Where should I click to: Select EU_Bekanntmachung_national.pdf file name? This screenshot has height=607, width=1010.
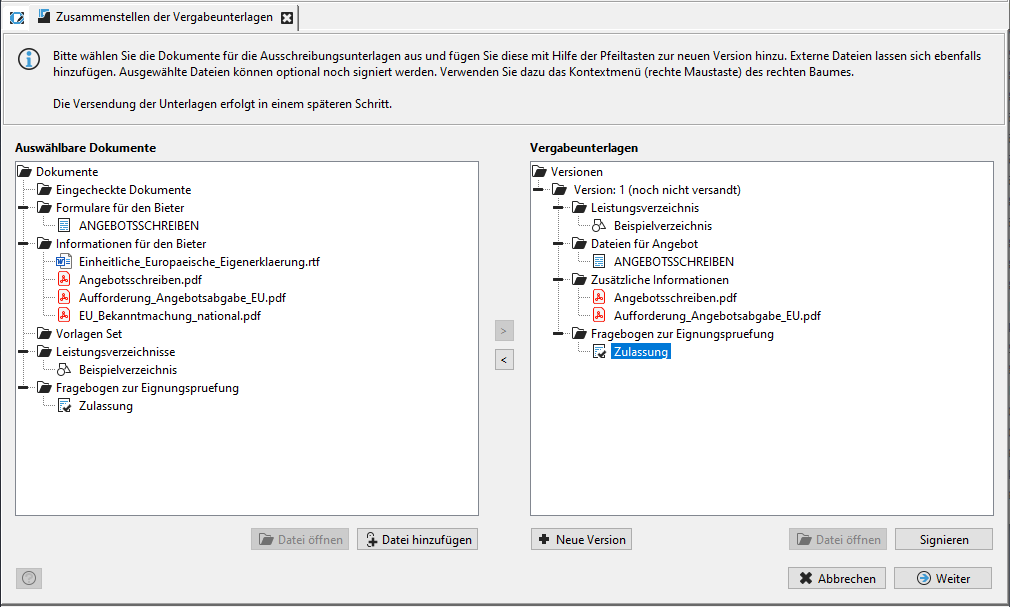[170, 316]
